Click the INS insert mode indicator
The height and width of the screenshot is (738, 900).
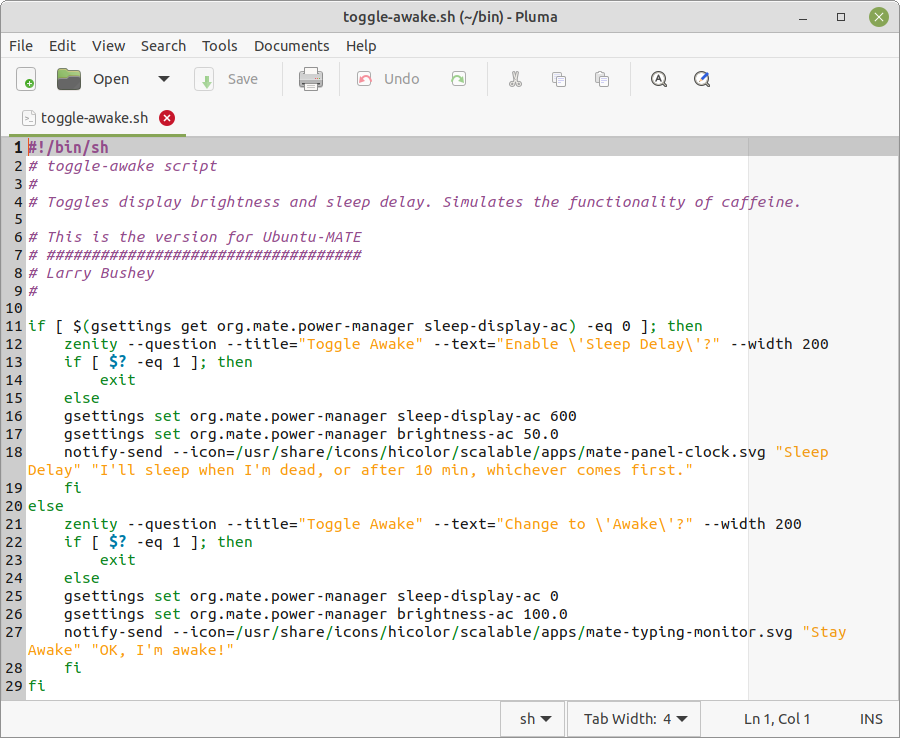pos(871,719)
